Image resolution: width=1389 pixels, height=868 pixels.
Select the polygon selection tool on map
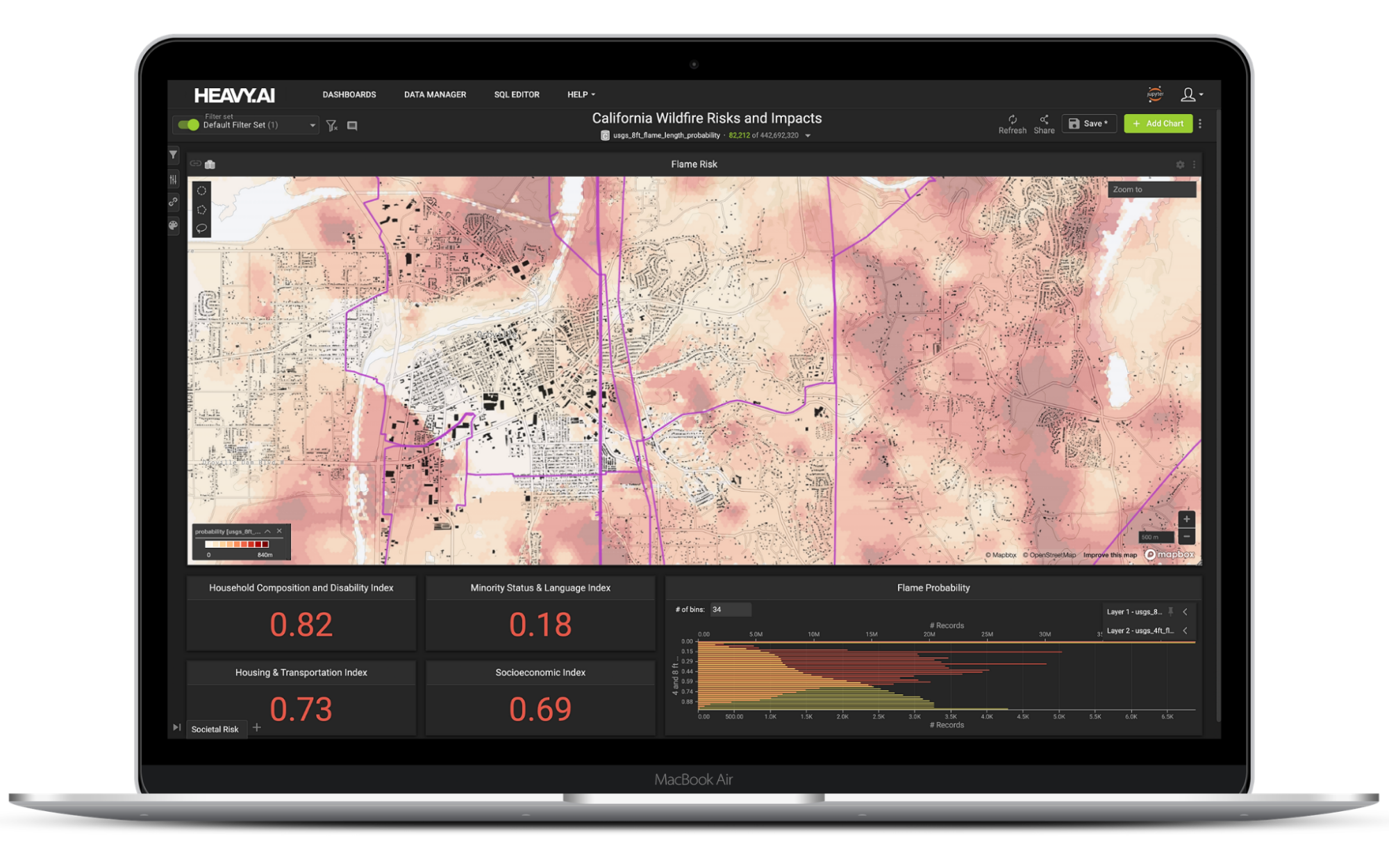point(201,210)
